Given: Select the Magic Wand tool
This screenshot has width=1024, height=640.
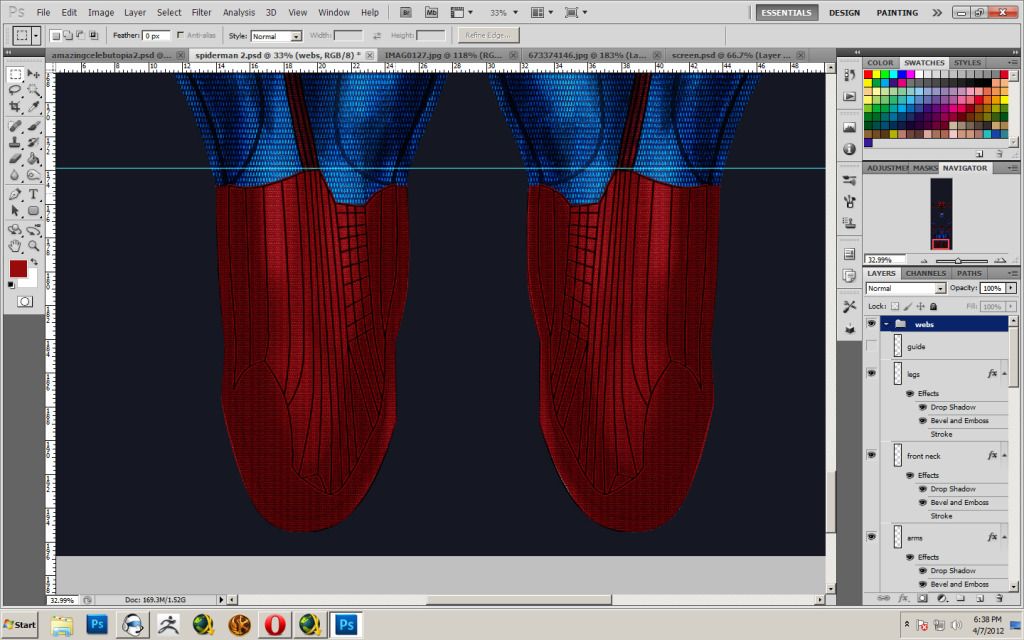Looking at the screenshot, I should [x=33, y=90].
